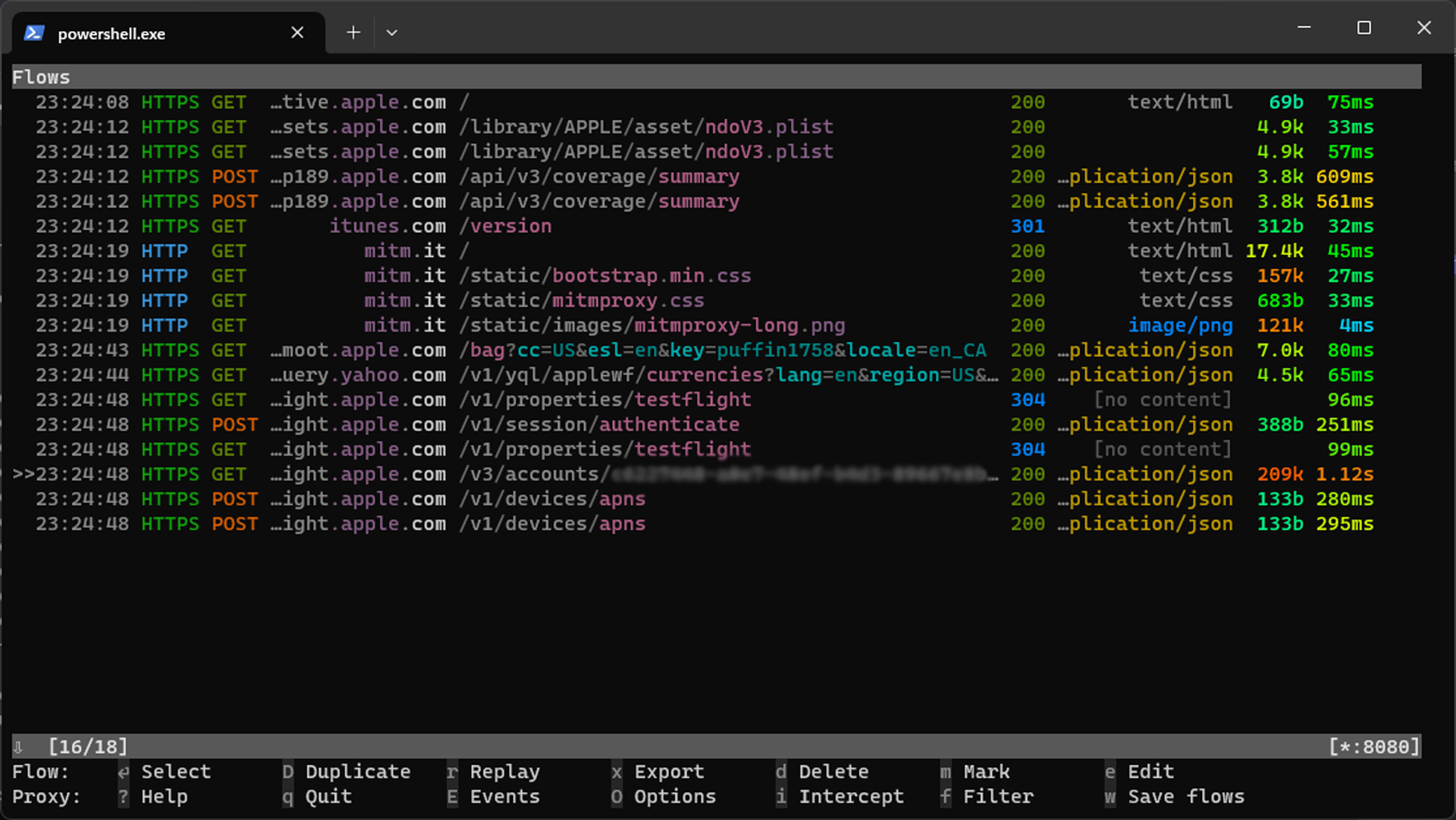This screenshot has width=1456, height=820.
Task: Select the powershell.exe tab
Action: [168, 33]
